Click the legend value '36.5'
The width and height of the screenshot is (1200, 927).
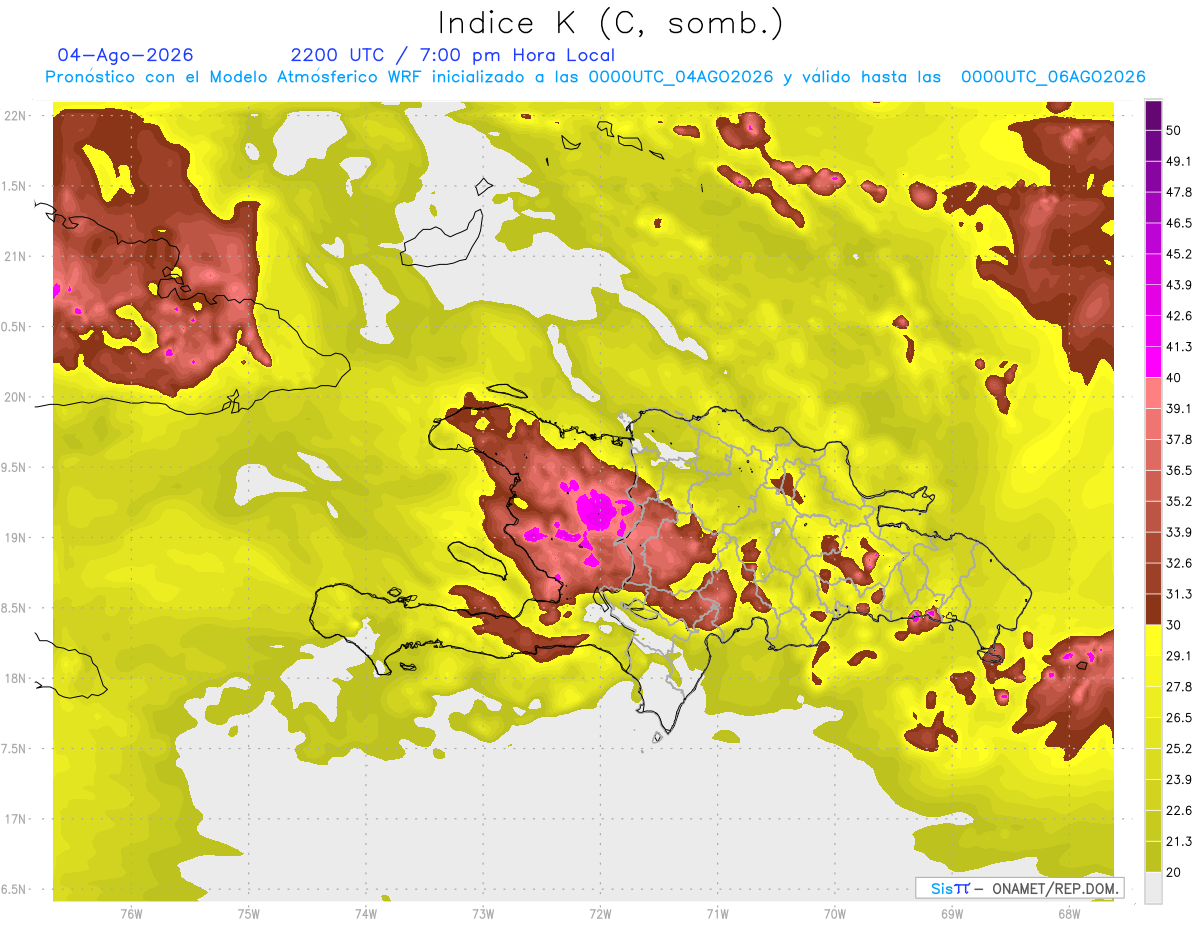coord(1178,470)
